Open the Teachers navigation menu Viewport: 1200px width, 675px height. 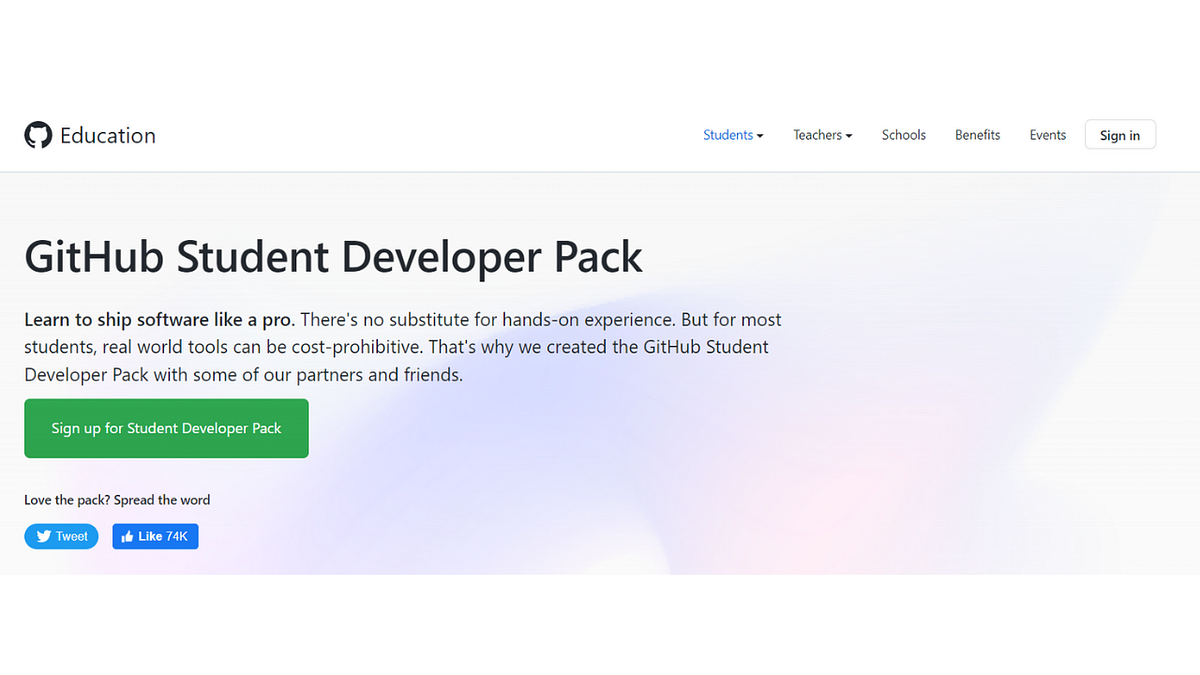817,134
